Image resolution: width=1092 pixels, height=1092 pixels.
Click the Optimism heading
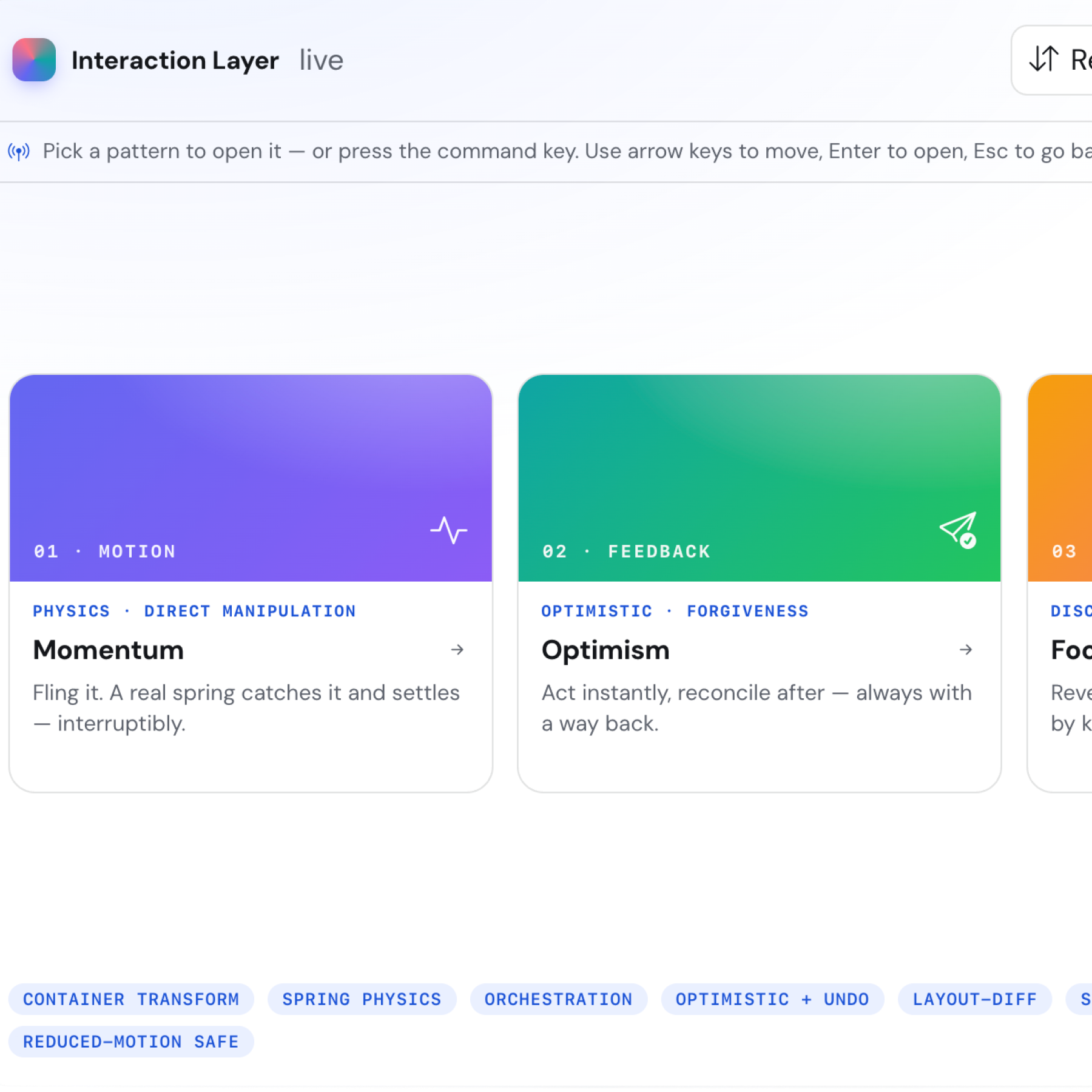tap(605, 650)
